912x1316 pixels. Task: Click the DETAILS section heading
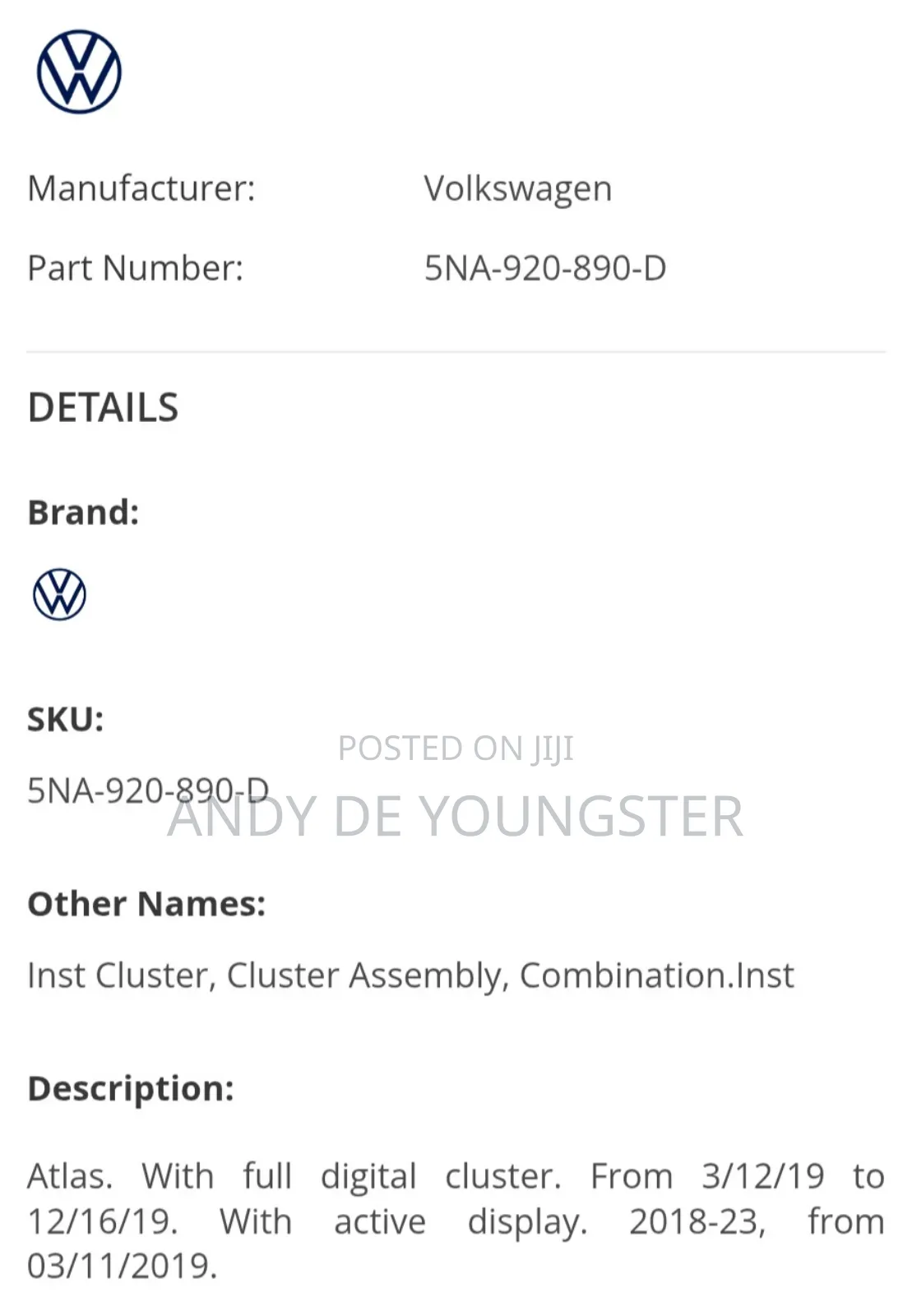click(103, 408)
